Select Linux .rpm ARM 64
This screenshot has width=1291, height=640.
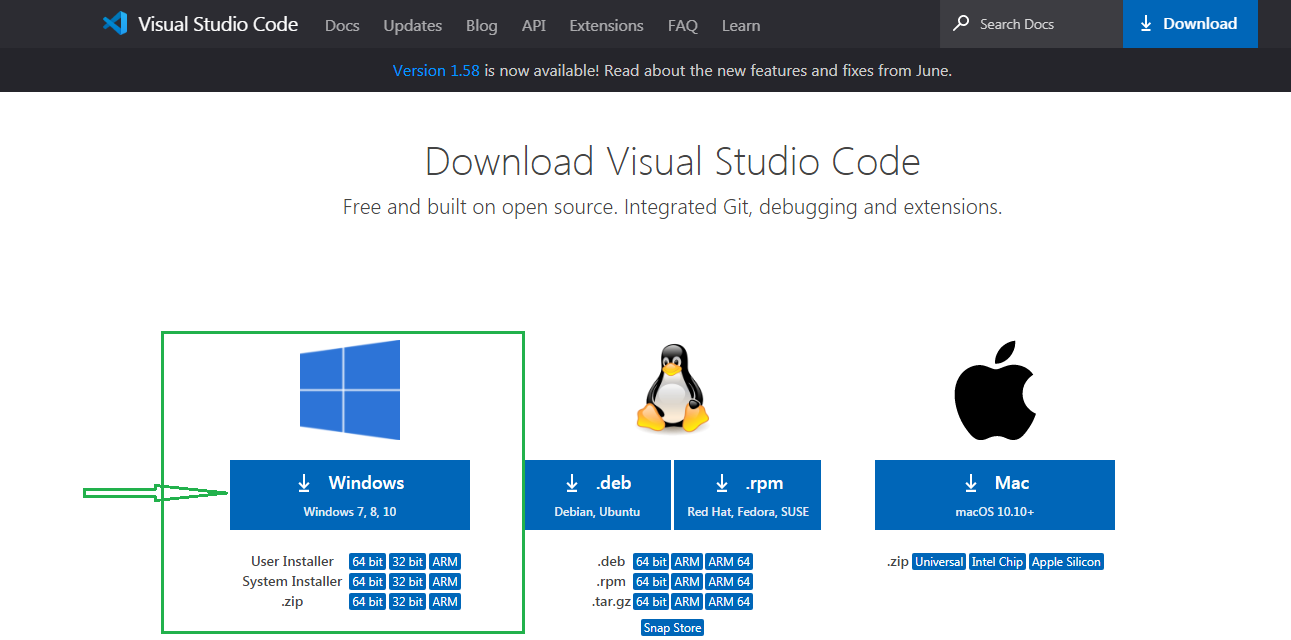tap(729, 582)
